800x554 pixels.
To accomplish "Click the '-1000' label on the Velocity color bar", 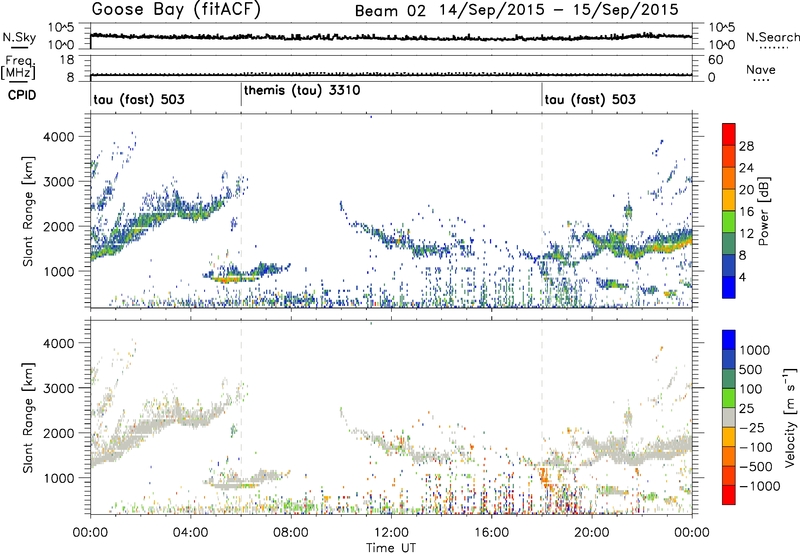I will click(x=759, y=486).
